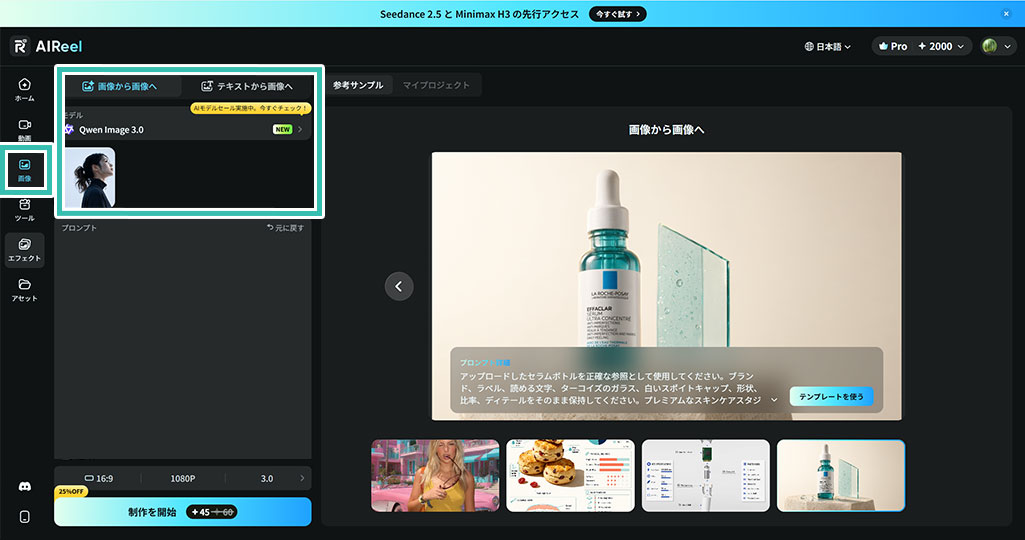Select the blonde woman sunglasses sample thumbnail
Image resolution: width=1025 pixels, height=540 pixels.
tap(435, 475)
